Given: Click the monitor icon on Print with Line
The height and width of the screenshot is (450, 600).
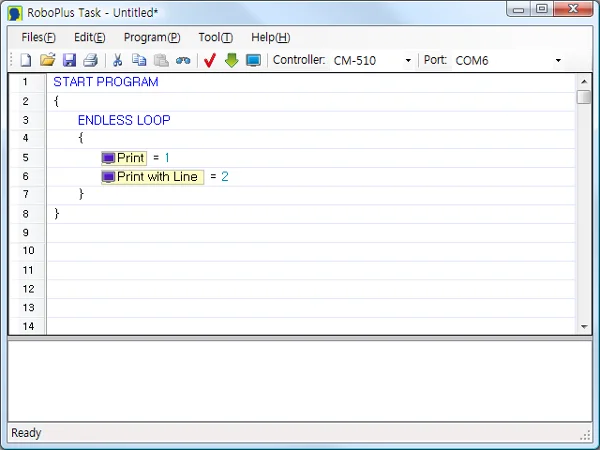Looking at the screenshot, I should click(x=108, y=177).
